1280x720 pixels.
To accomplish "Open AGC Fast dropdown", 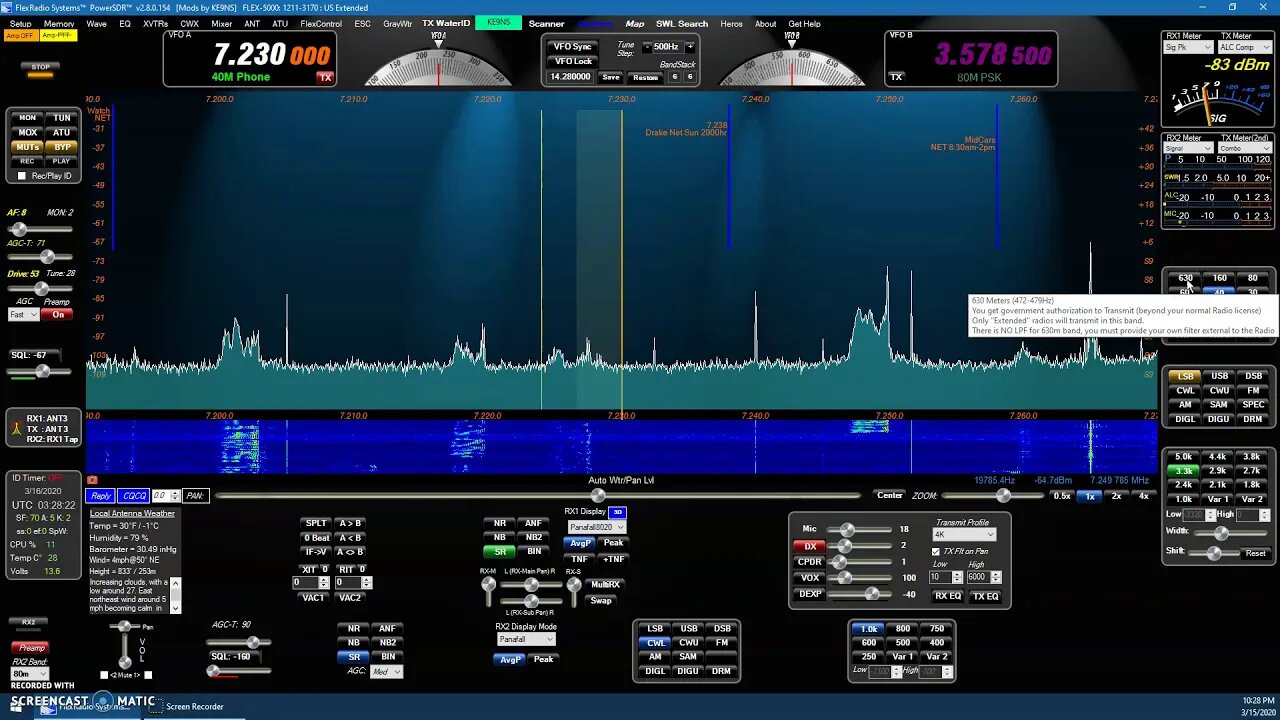I will pos(23,314).
